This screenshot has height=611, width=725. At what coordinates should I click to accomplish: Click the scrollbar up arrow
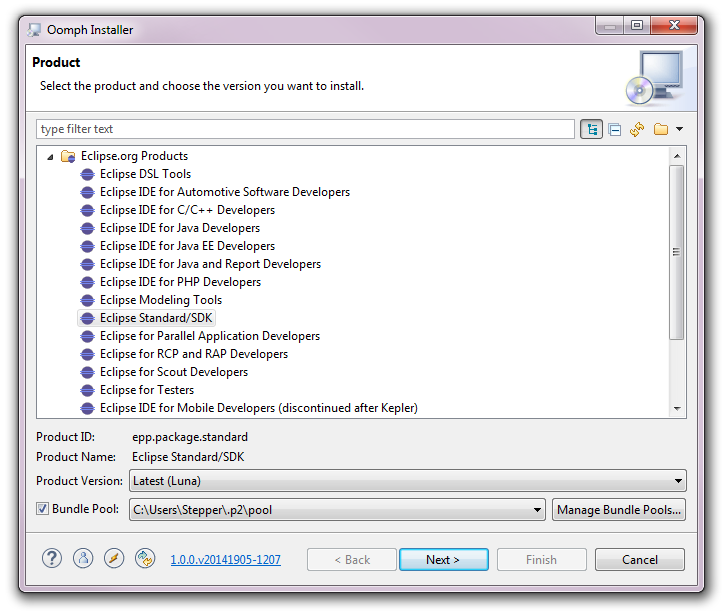677,156
